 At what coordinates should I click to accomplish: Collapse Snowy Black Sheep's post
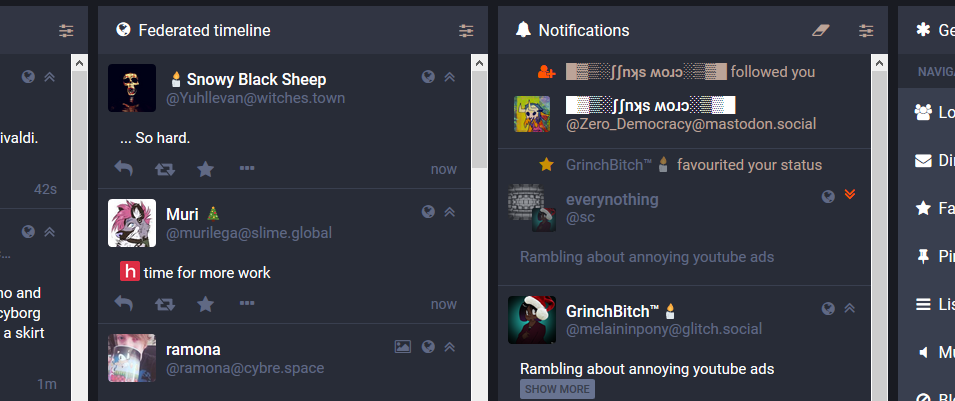pos(449,77)
